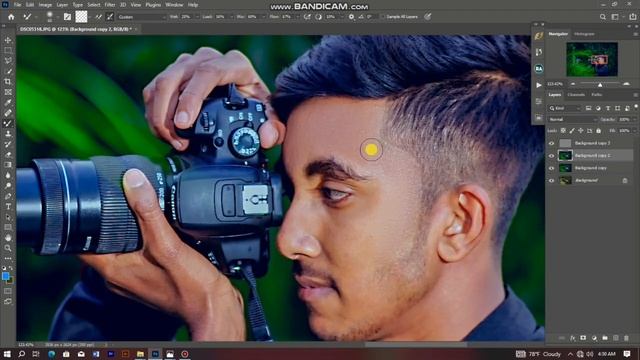Select the Rectangle shape tool
The width and height of the screenshot is (640, 360).
point(8,227)
